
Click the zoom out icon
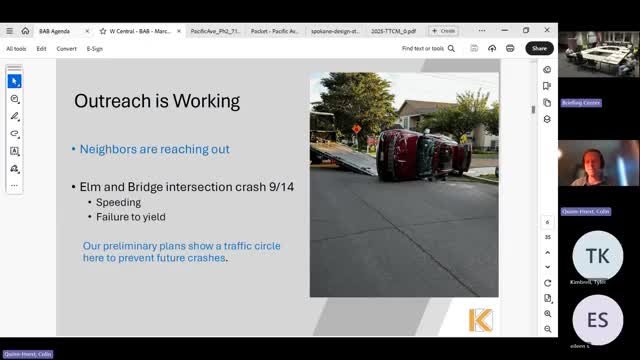tap(548, 329)
